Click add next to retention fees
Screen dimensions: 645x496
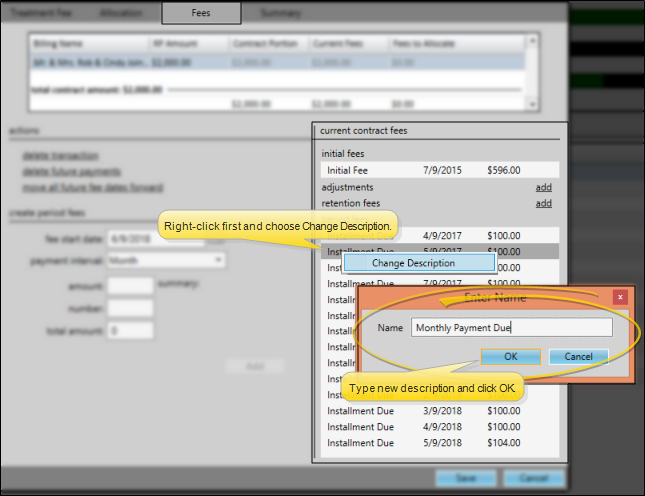point(543,203)
